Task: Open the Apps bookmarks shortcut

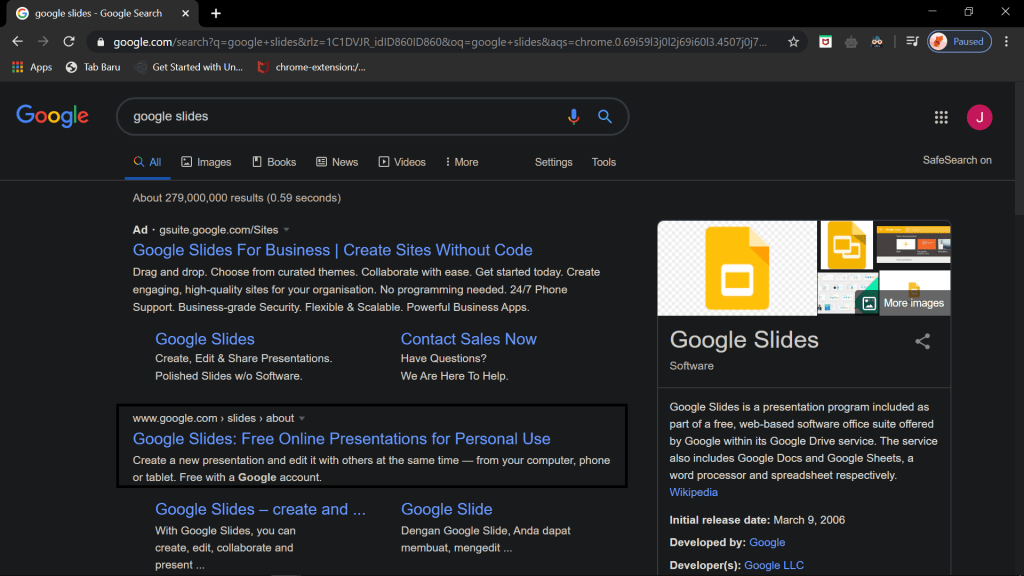Action: (32, 67)
